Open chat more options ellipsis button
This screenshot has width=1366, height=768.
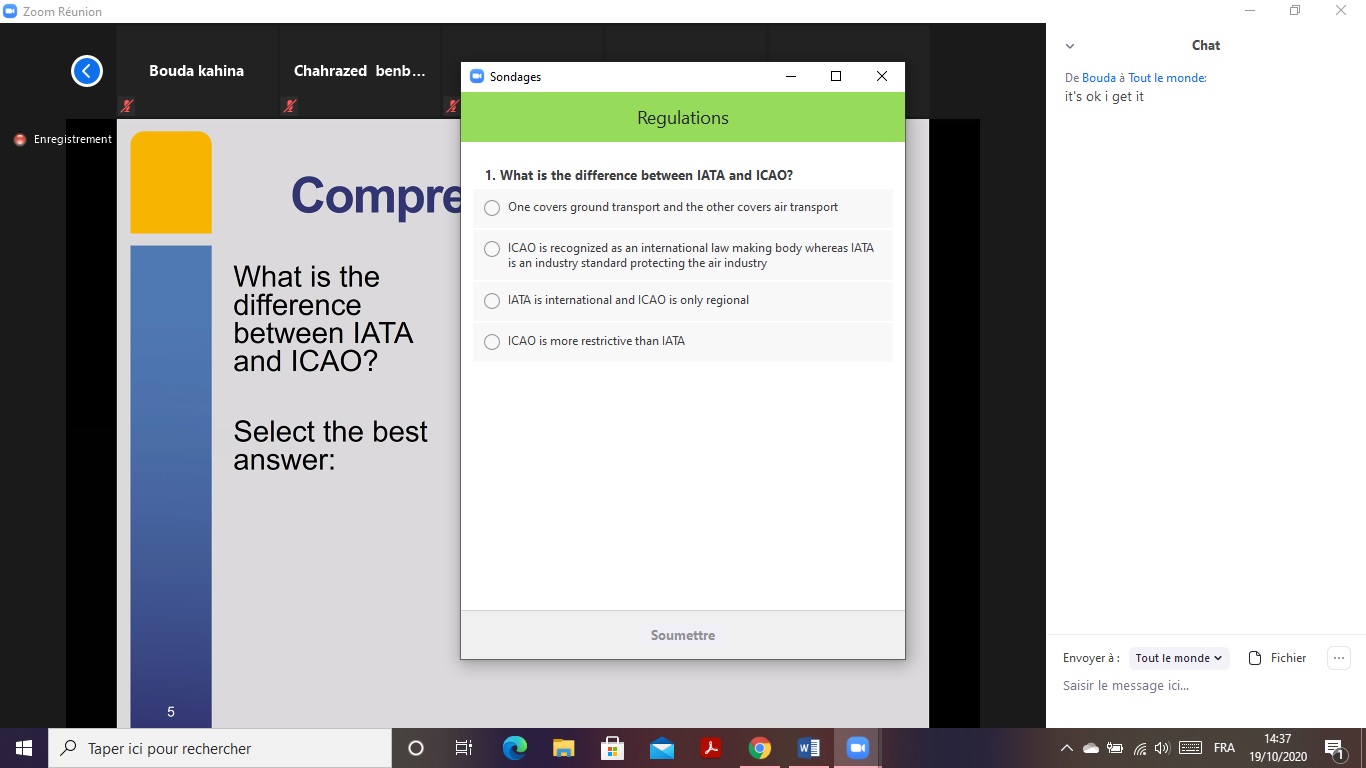(1338, 658)
